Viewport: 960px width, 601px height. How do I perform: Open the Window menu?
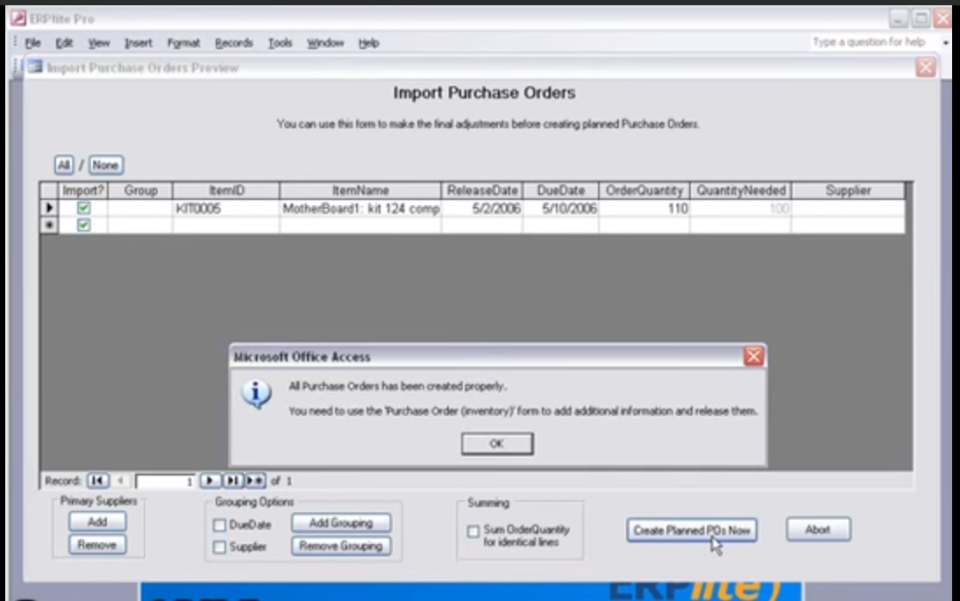tap(326, 43)
